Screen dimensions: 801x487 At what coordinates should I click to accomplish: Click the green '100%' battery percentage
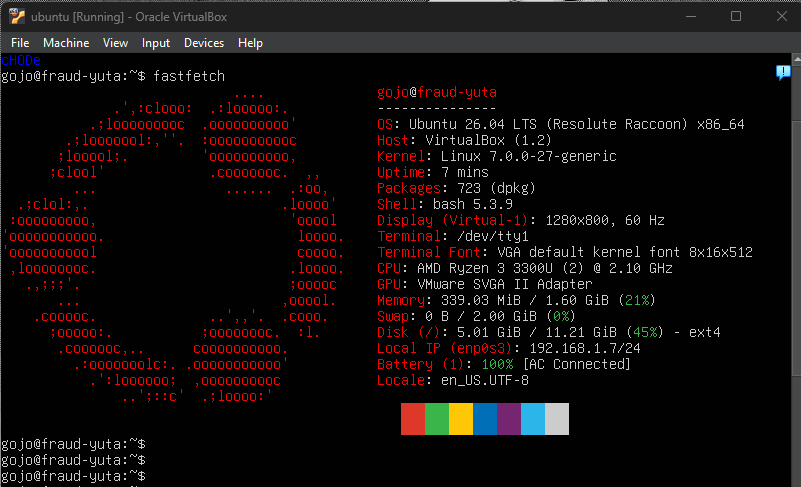click(x=497, y=364)
